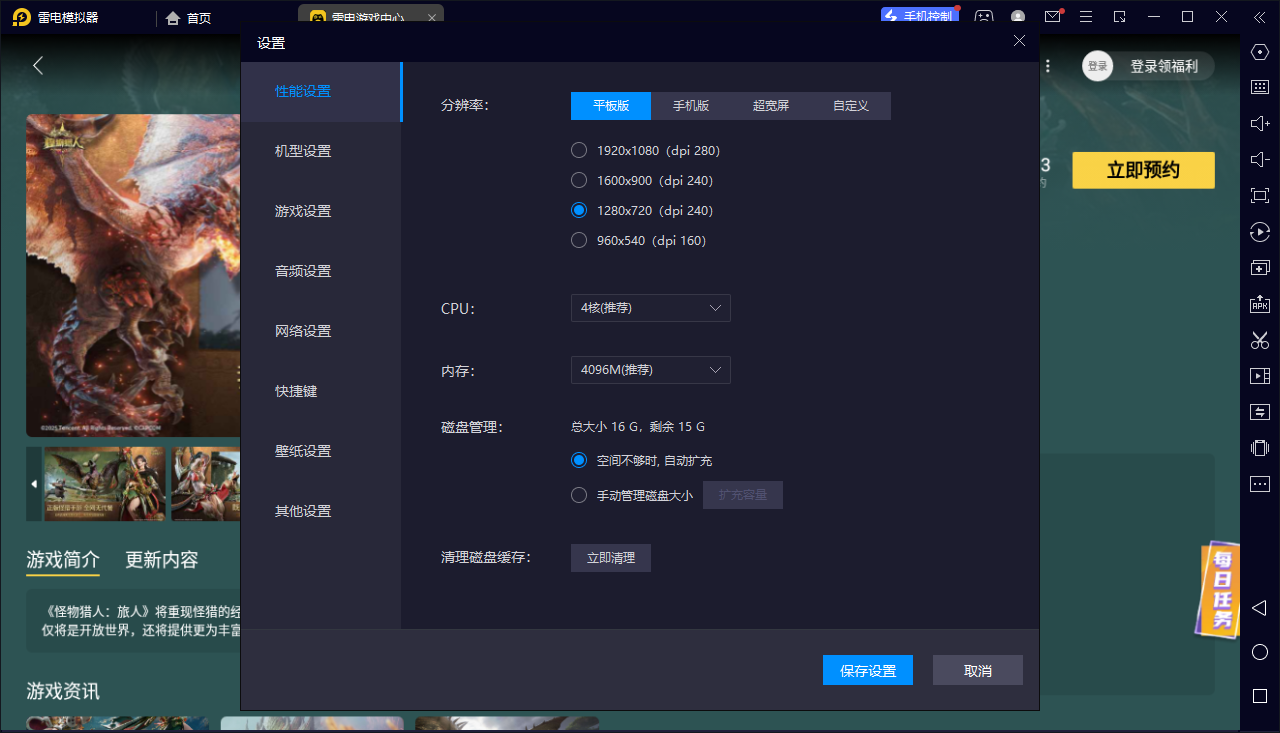The image size is (1280, 733).
Task: Close the 设置 settings dialog
Action: (1019, 41)
